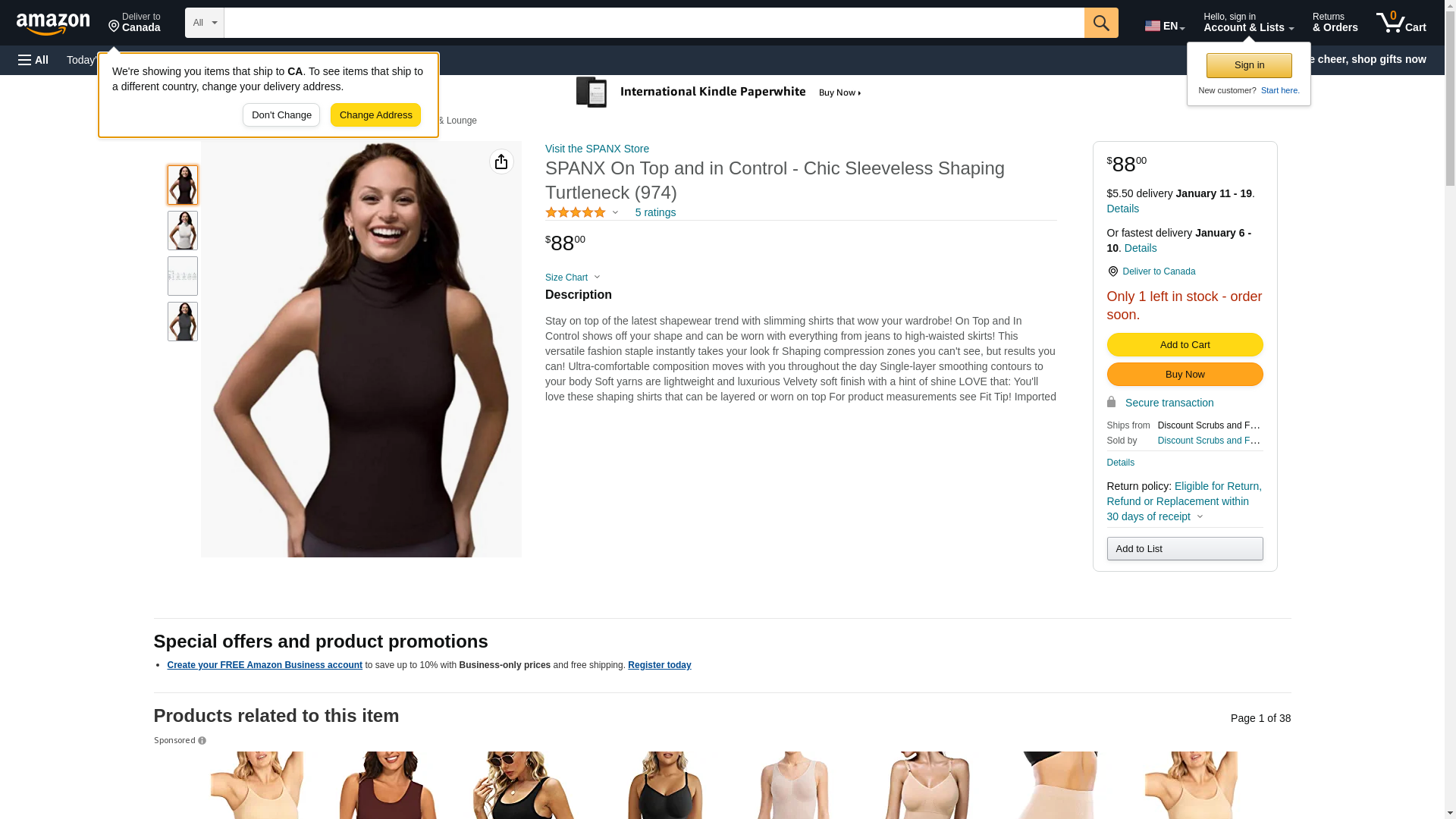Viewport: 1456px width, 819px height.
Task: Click the Add to Cart button
Action: coord(1185,345)
